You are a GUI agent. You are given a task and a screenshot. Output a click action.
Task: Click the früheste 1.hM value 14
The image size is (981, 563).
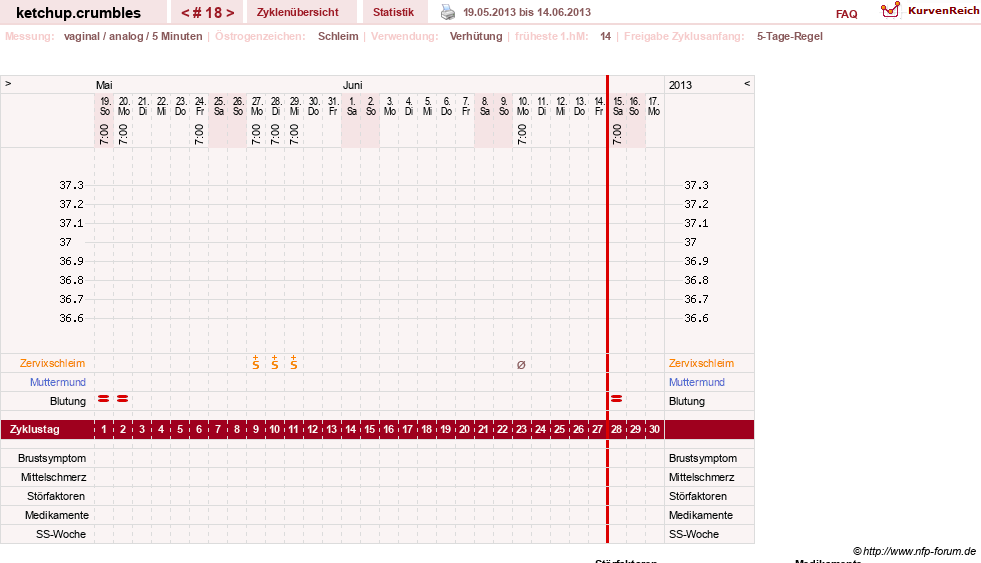[605, 36]
